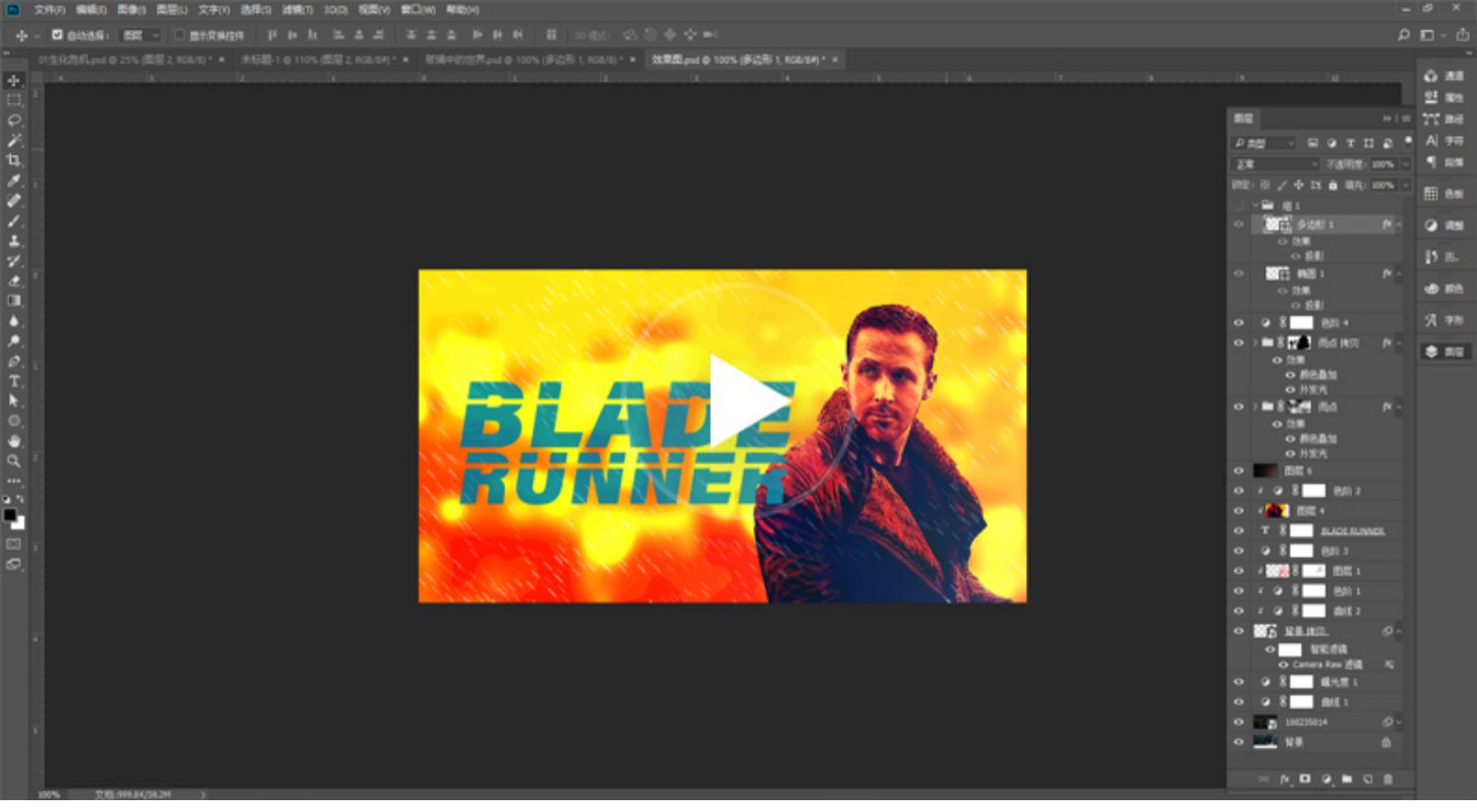Screen dimensions: 1477x812
Task: Add a new adjustment layer from the panel footer
Action: point(1326,779)
